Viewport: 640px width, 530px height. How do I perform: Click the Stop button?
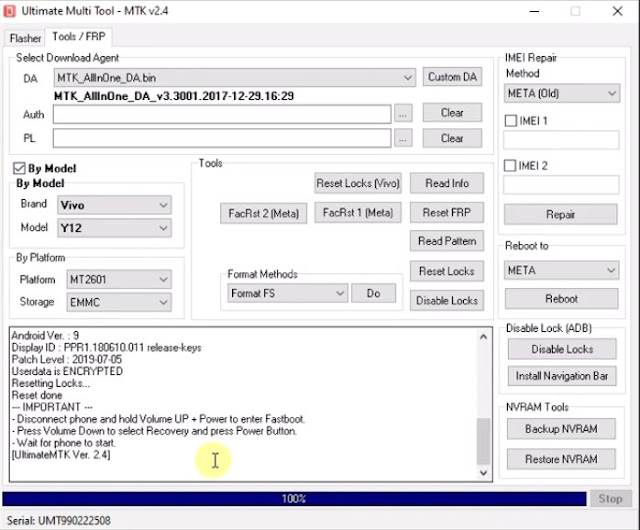[611, 499]
